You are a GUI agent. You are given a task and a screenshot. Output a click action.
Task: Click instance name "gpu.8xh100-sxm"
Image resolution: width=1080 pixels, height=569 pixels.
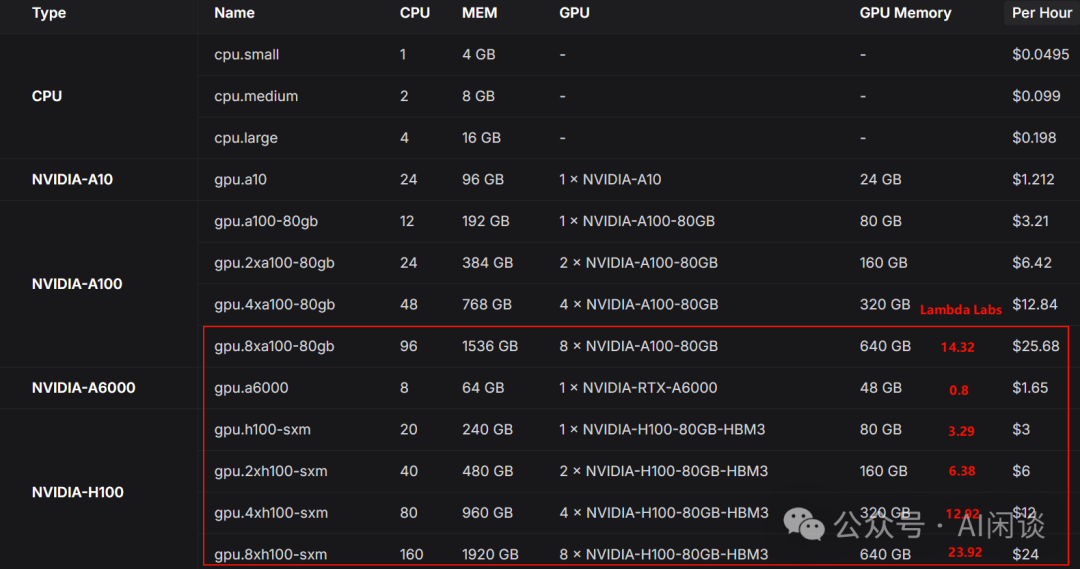[271, 555]
